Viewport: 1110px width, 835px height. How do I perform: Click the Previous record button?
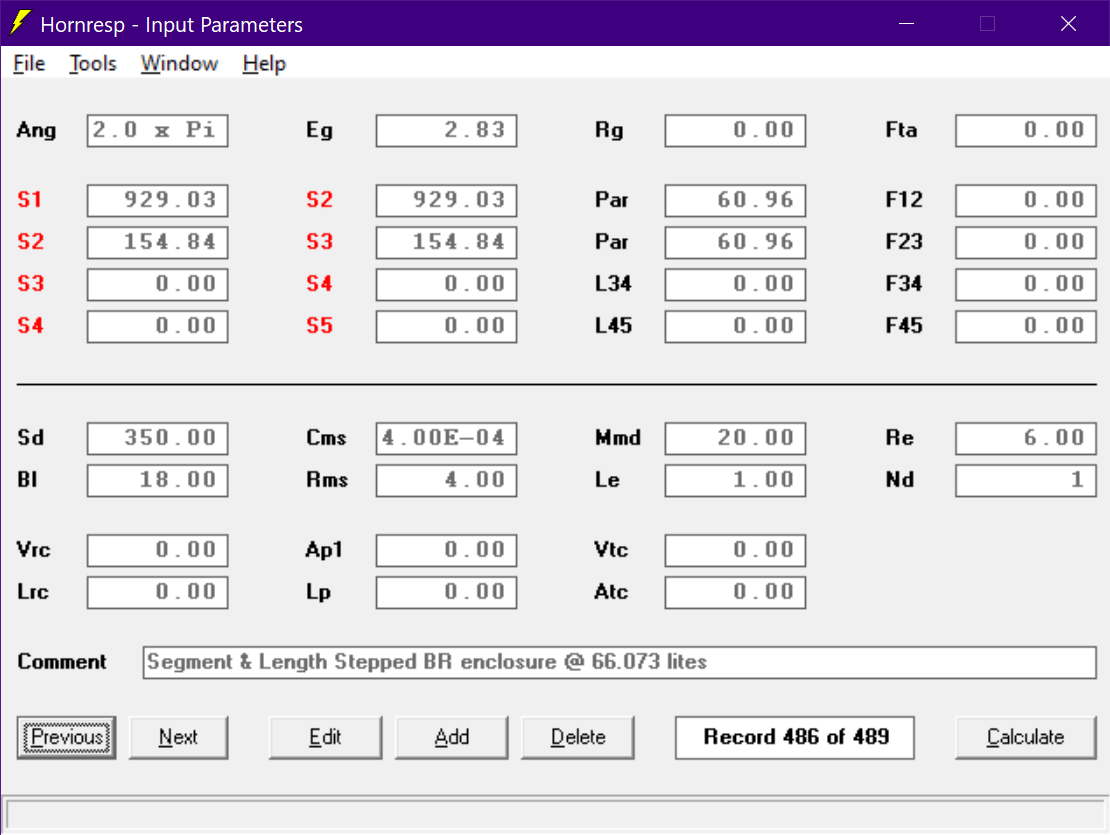tap(67, 737)
